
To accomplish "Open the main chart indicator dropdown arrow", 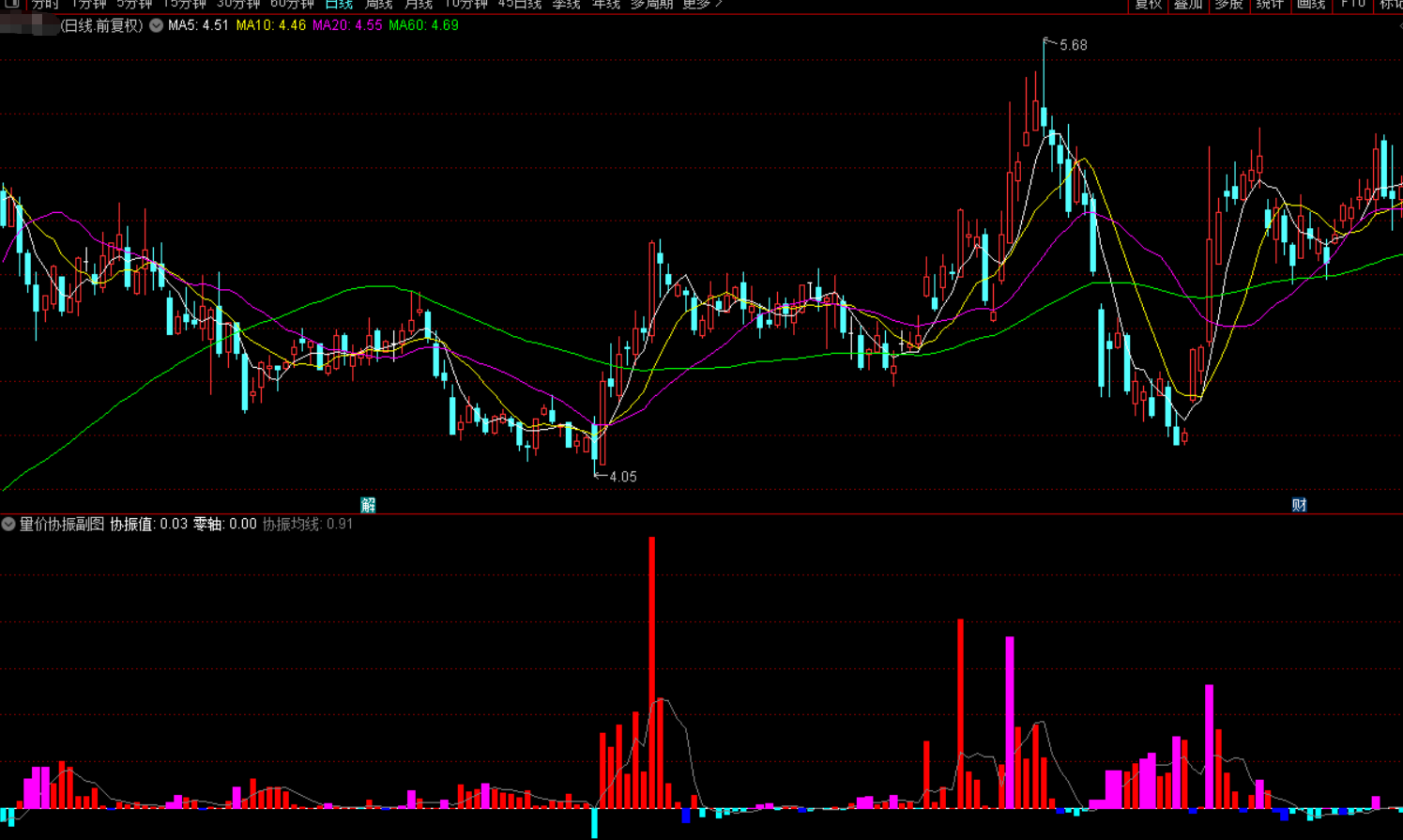I will pyautogui.click(x=157, y=26).
